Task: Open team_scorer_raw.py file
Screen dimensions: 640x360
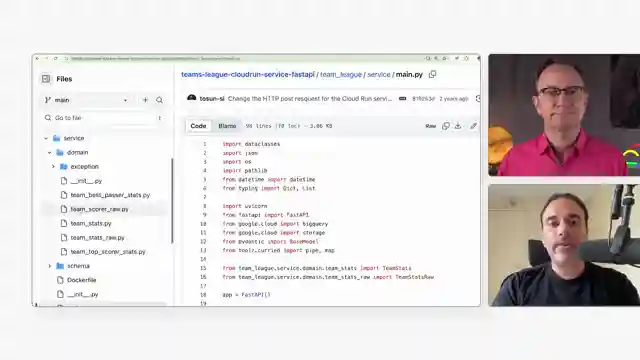Action: 99,209
